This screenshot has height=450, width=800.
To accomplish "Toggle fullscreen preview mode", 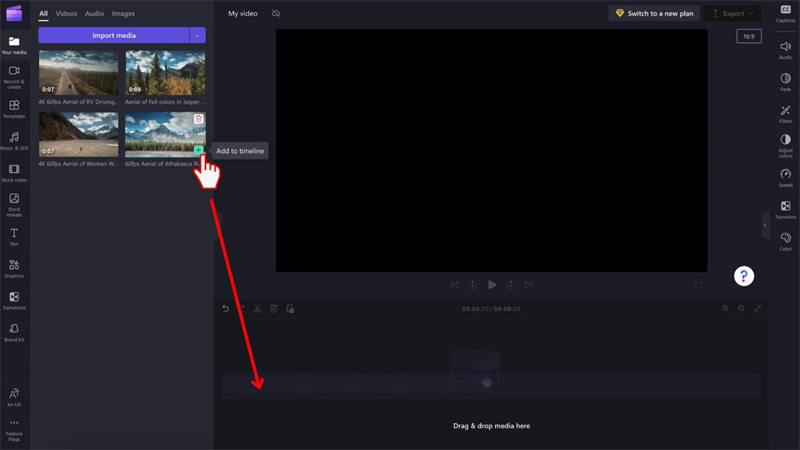I will click(x=698, y=285).
